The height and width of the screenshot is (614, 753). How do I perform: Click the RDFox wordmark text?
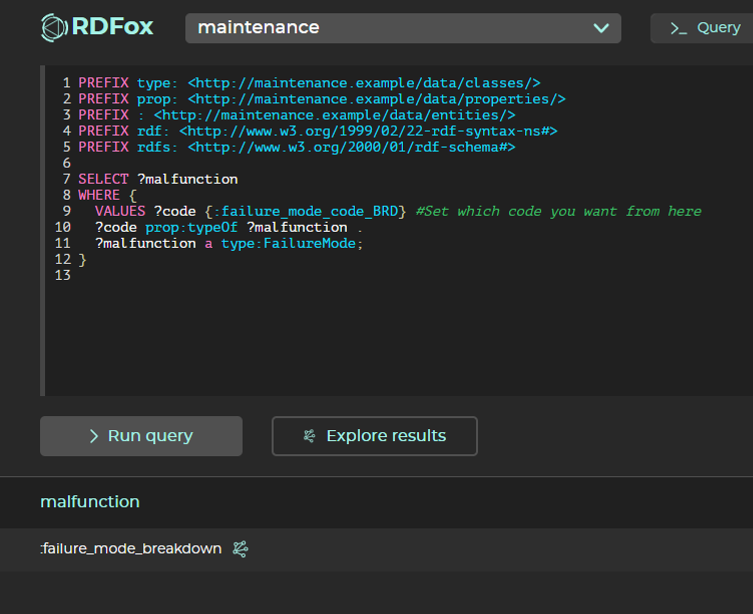112,27
